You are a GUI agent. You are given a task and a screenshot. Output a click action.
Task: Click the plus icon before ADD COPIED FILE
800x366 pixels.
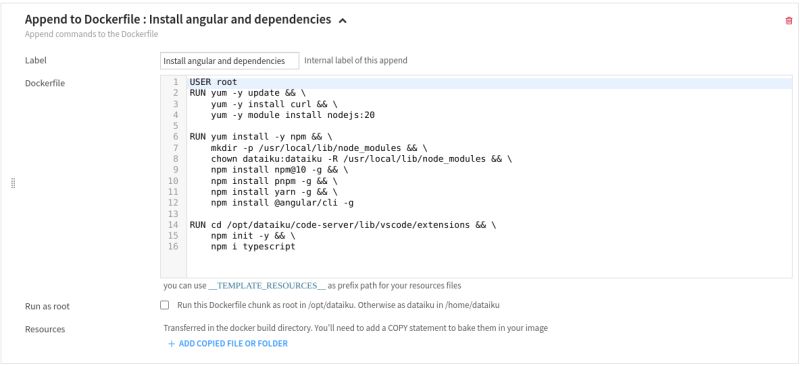[x=171, y=344]
